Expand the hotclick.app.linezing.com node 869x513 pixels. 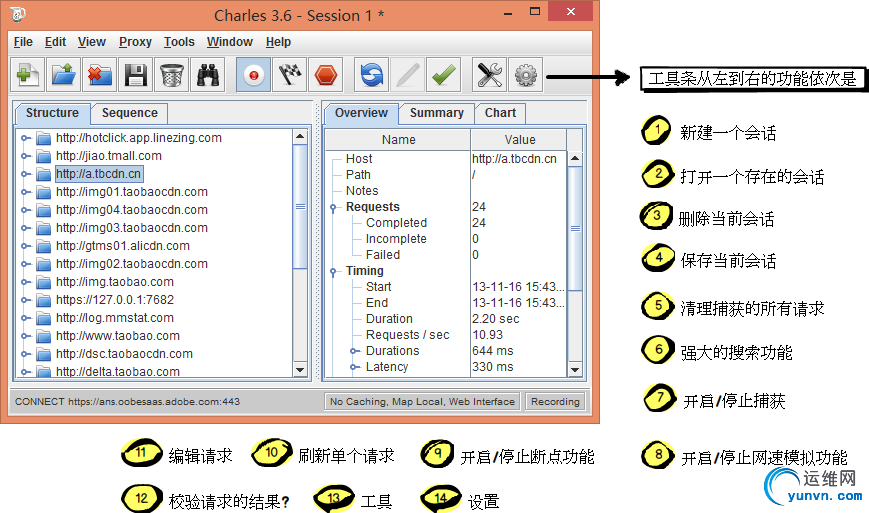(25, 138)
